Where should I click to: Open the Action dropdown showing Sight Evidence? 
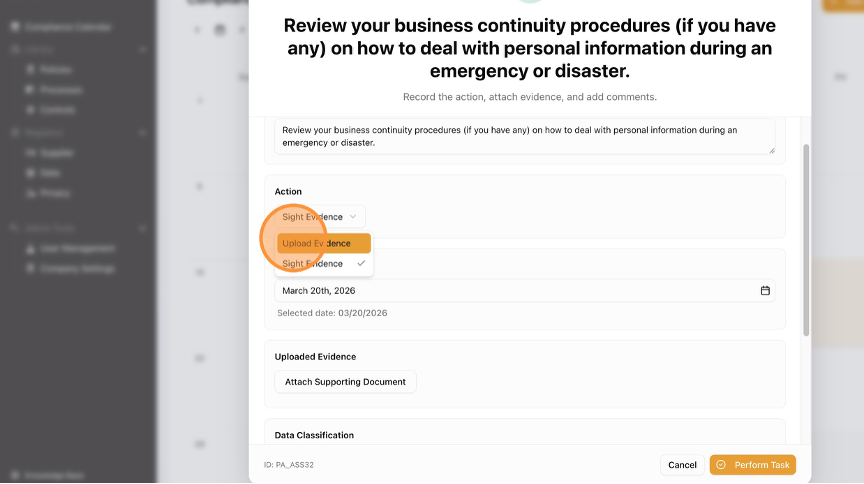tap(320, 217)
